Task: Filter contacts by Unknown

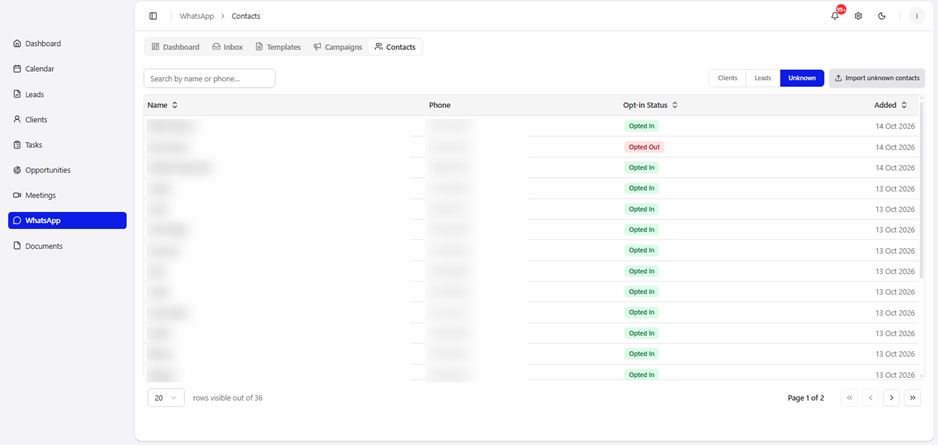Action: click(802, 78)
